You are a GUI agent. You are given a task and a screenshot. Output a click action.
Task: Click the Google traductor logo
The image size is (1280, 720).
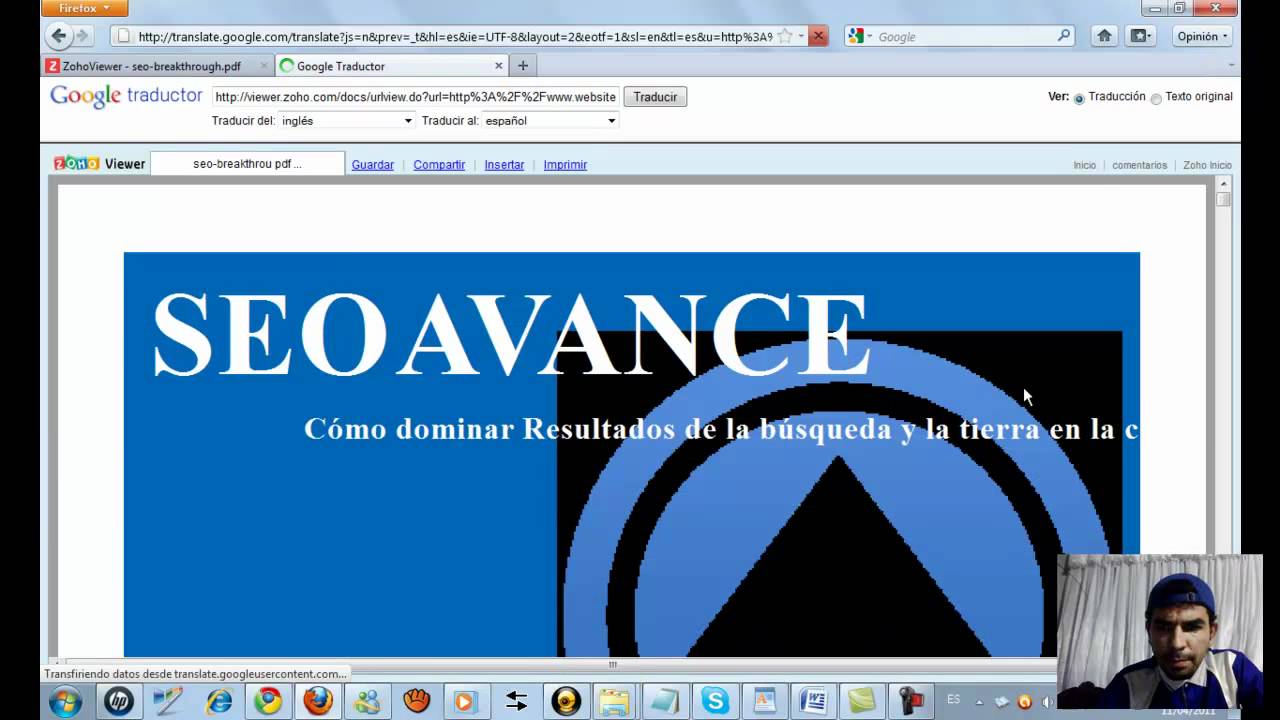[126, 96]
